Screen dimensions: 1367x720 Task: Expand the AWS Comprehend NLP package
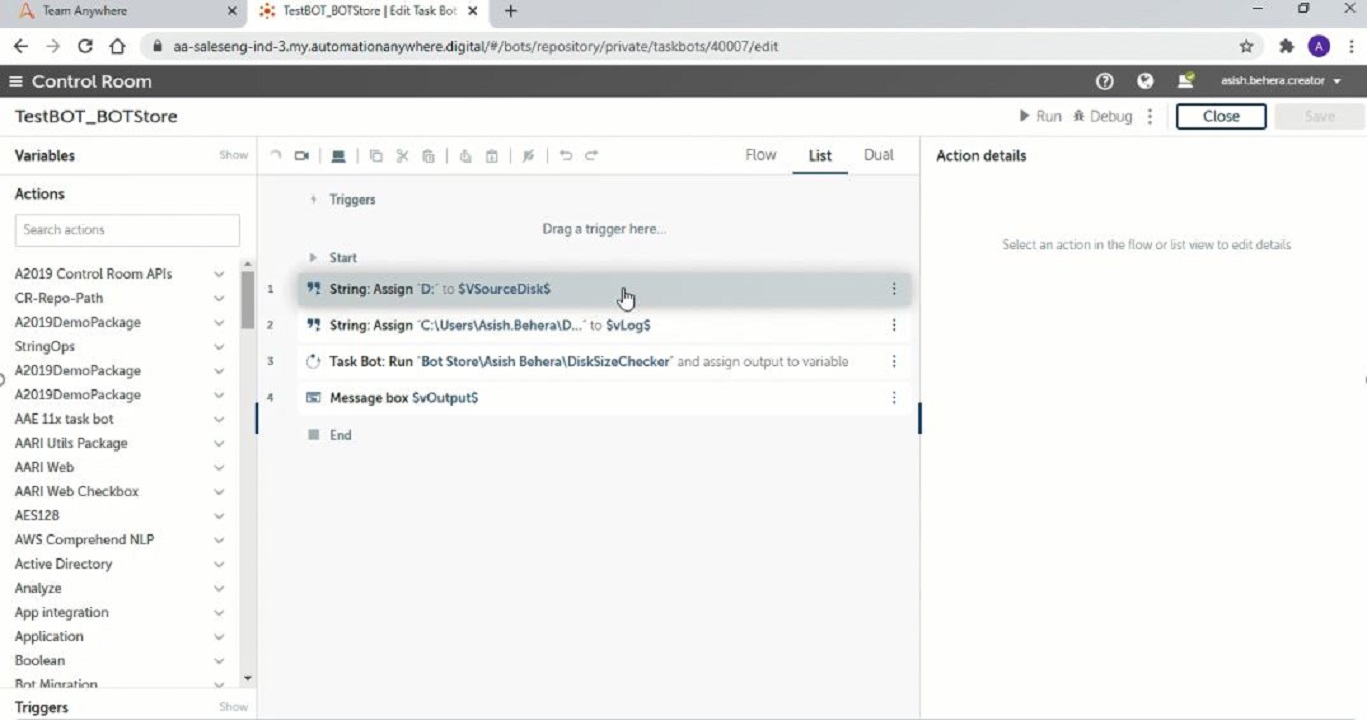(219, 540)
